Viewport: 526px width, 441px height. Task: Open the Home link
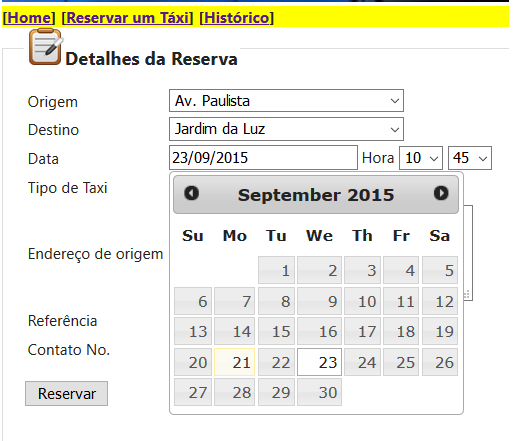coord(29,18)
